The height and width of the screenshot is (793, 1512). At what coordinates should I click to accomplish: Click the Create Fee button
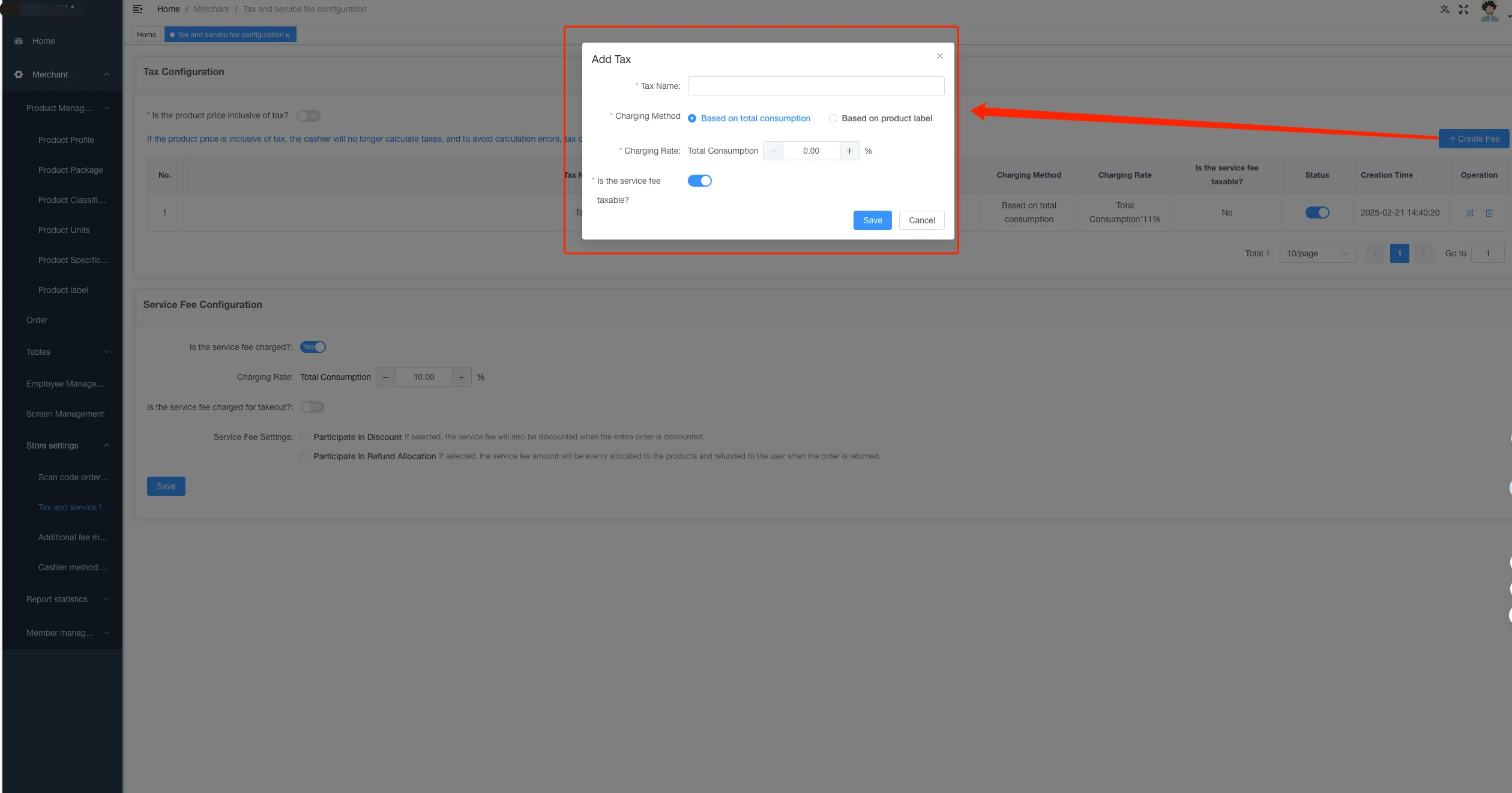click(1474, 139)
